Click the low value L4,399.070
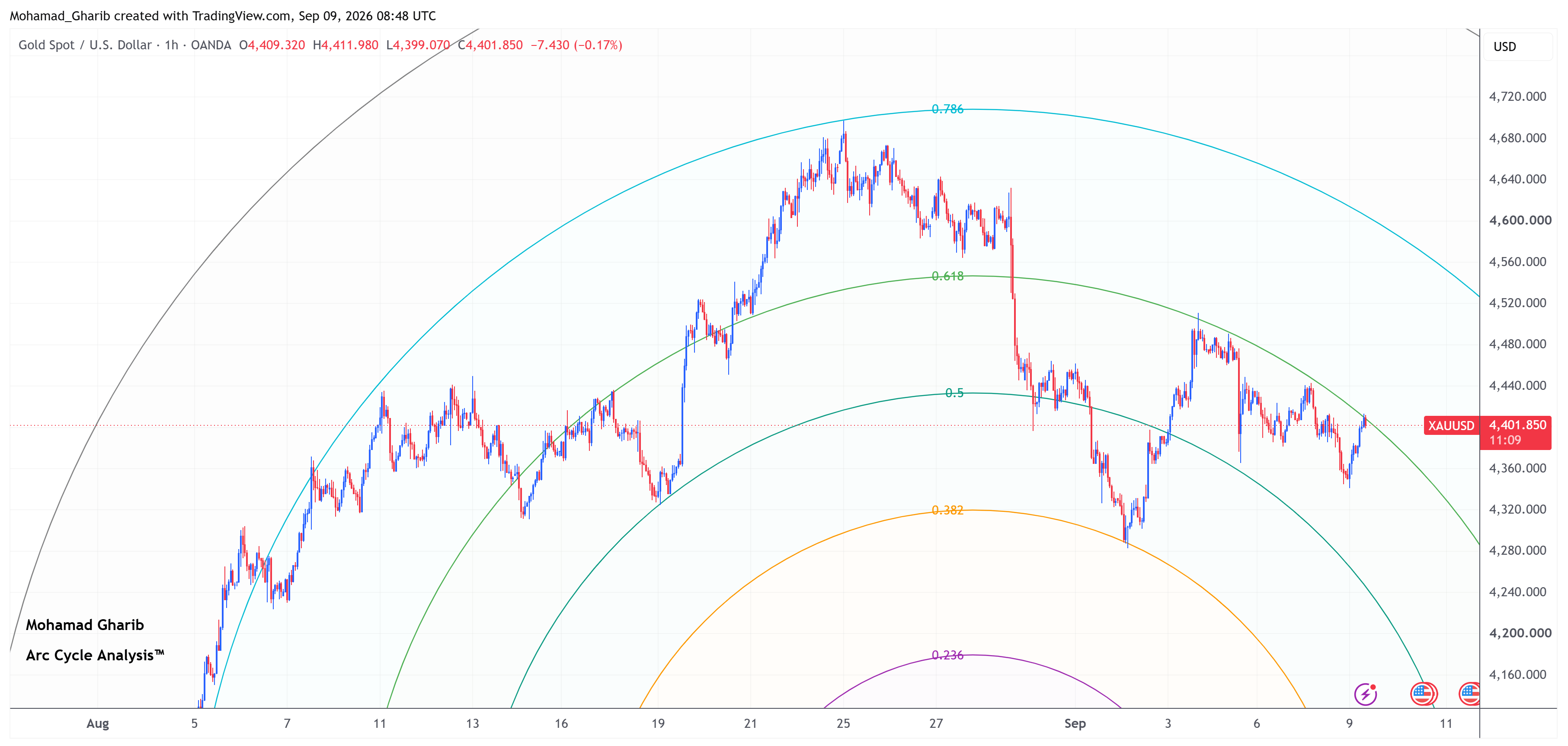Screen dimensions: 1568x746 click(x=418, y=45)
